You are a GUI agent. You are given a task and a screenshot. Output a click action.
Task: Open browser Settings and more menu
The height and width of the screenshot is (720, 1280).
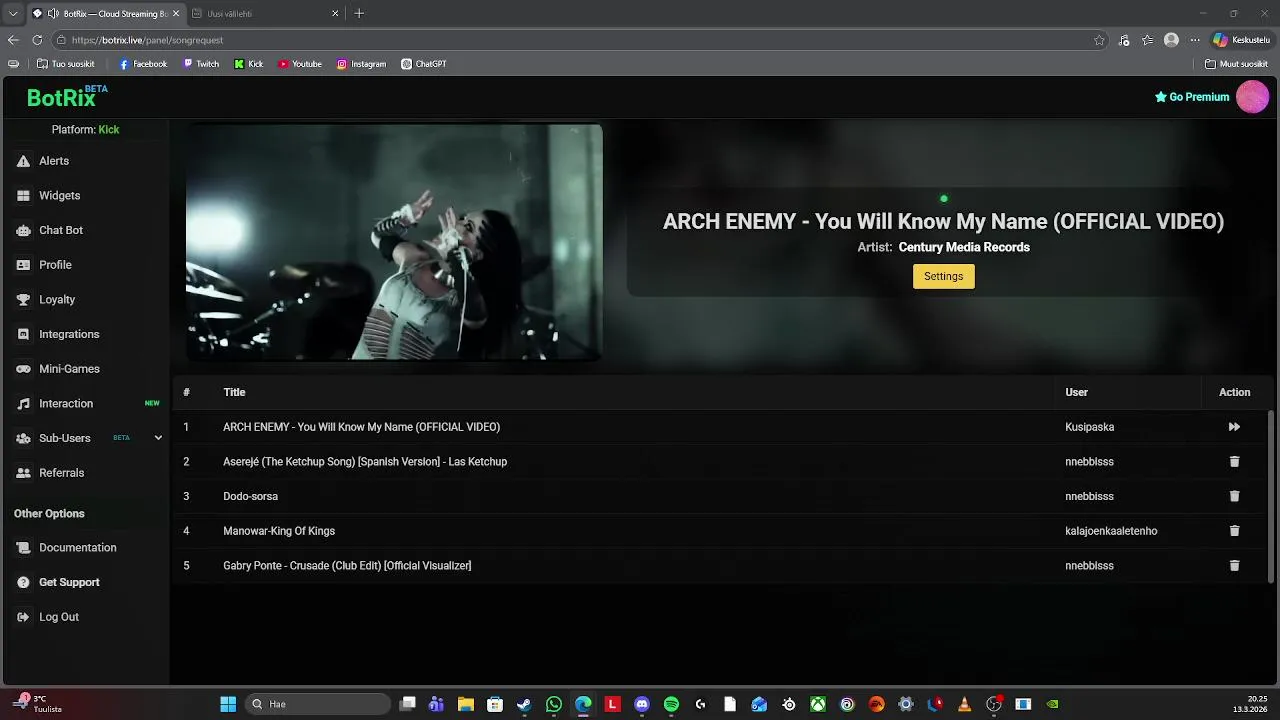point(1194,40)
